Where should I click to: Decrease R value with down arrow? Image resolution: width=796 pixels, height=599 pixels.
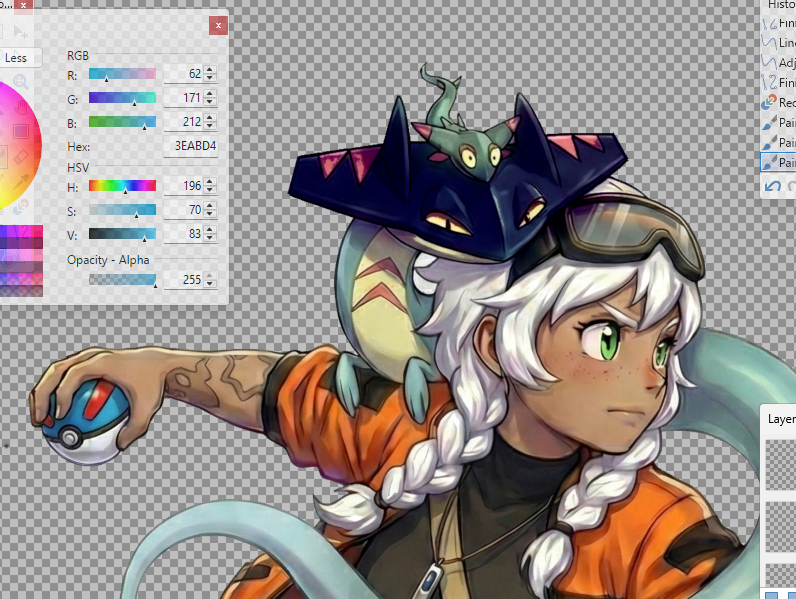pos(210,78)
